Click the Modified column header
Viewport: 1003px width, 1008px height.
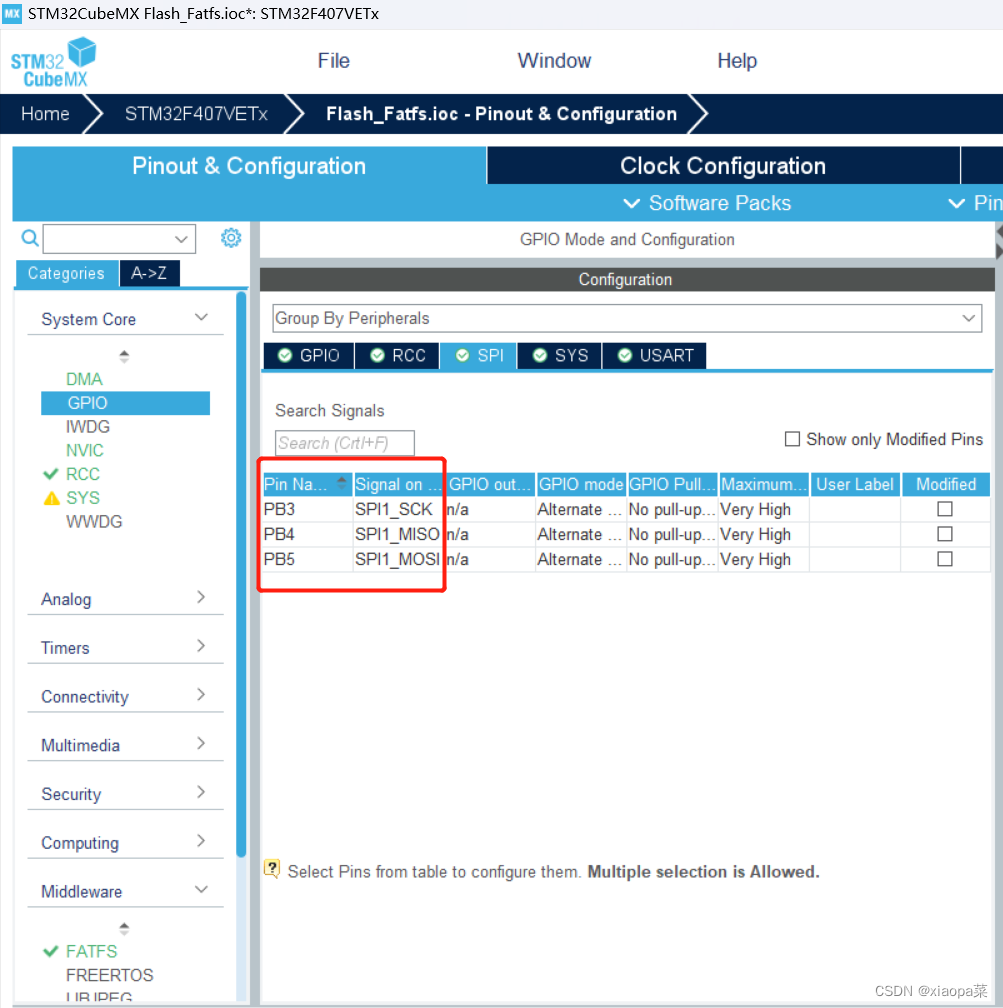pos(946,484)
